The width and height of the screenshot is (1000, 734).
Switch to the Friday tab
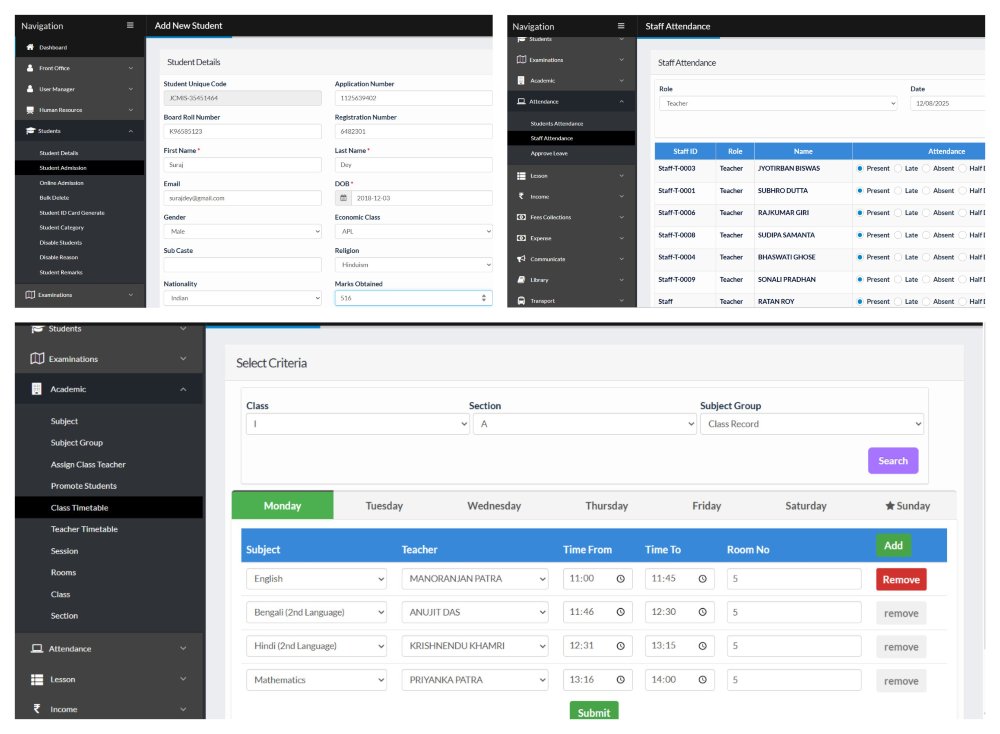point(707,506)
